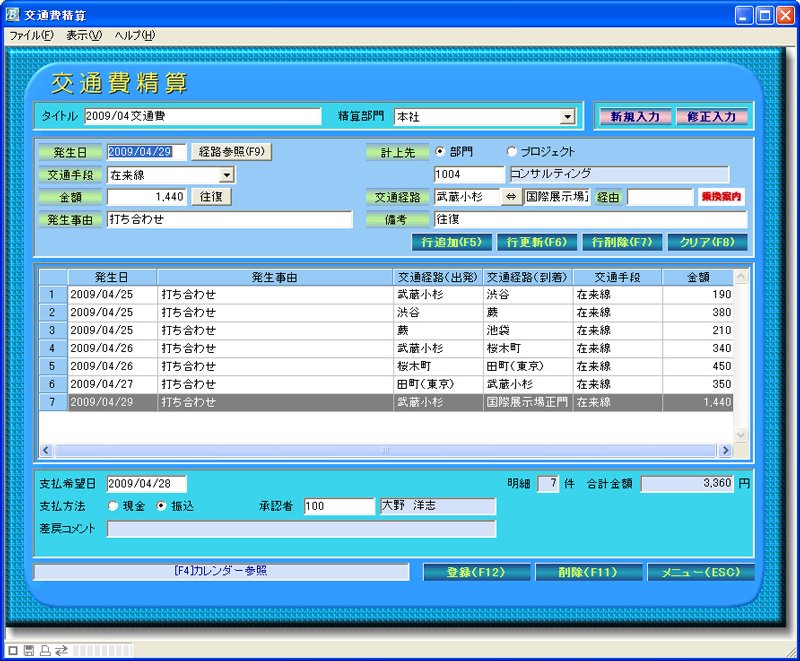
Task: Click the app icon in title bar
Action: [12, 15]
